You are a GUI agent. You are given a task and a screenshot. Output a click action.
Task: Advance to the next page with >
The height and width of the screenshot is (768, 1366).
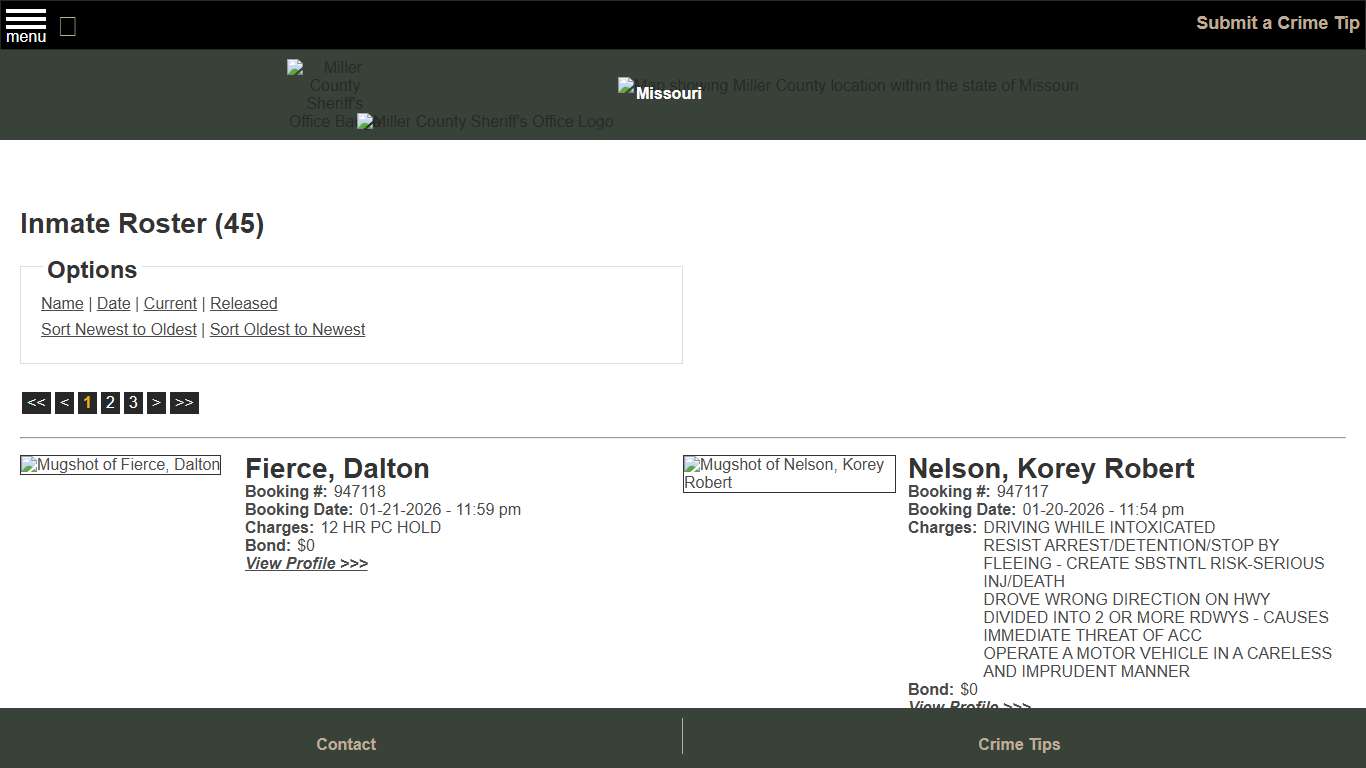coord(156,402)
